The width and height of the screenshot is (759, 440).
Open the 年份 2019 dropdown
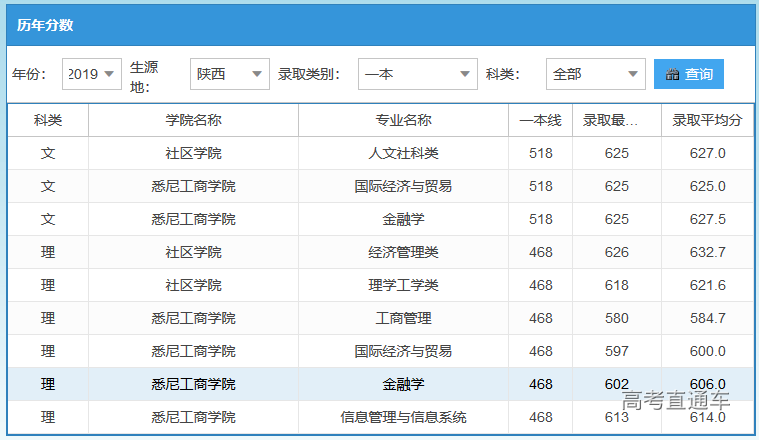[x=92, y=74]
